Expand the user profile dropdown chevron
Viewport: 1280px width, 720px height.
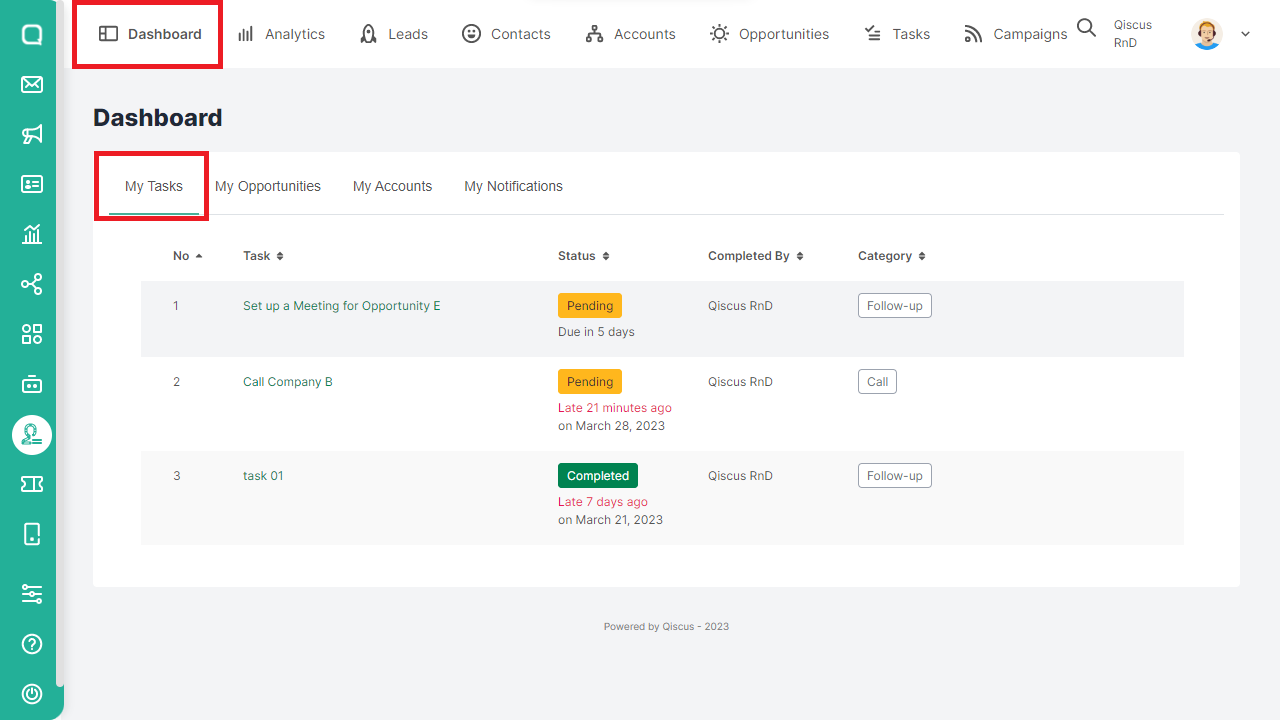pyautogui.click(x=1245, y=34)
